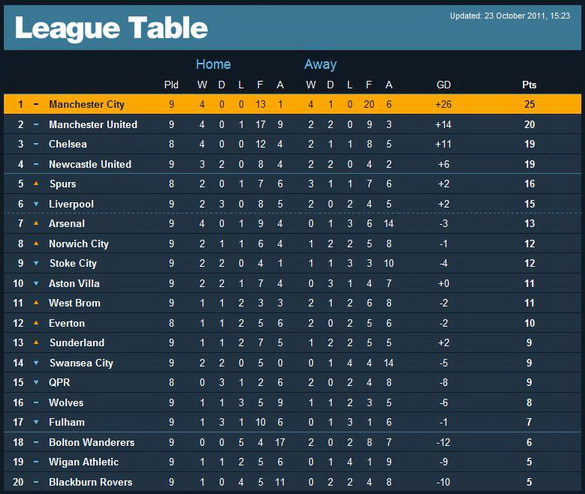Click the Pts column header
This screenshot has height=494, width=585.
tap(529, 85)
